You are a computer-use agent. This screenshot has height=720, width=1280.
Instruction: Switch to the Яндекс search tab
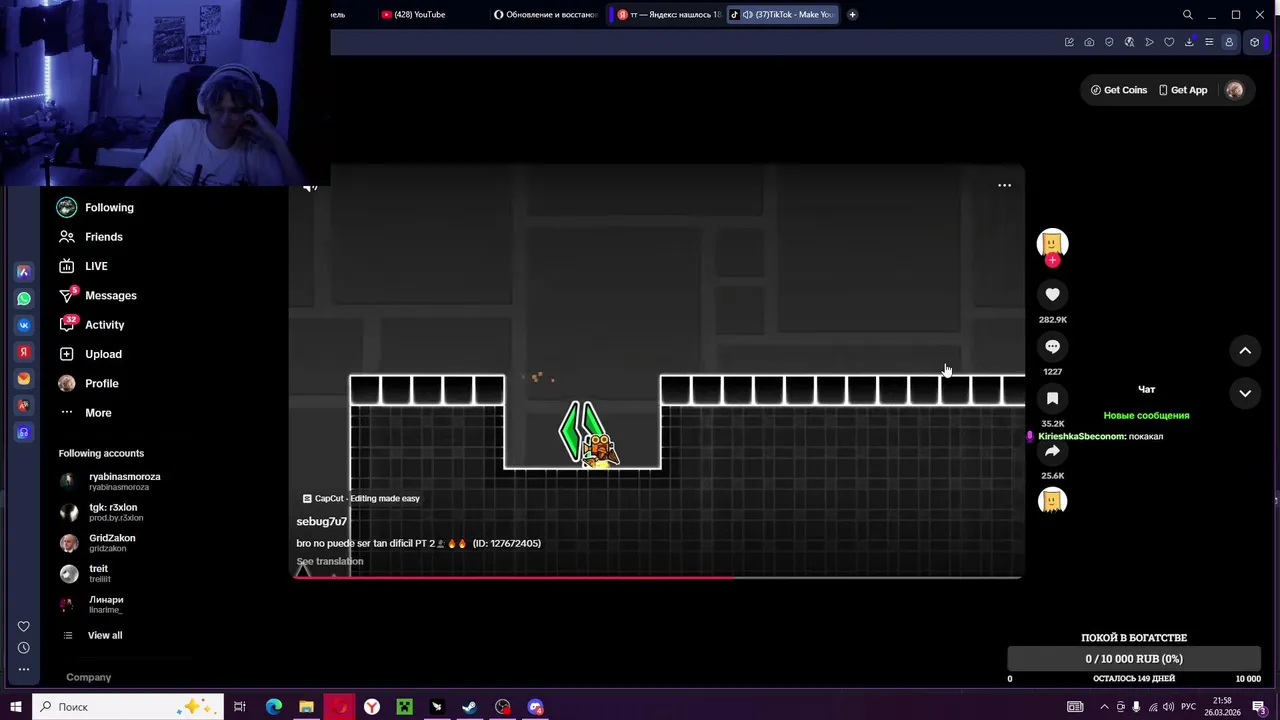(x=668, y=14)
